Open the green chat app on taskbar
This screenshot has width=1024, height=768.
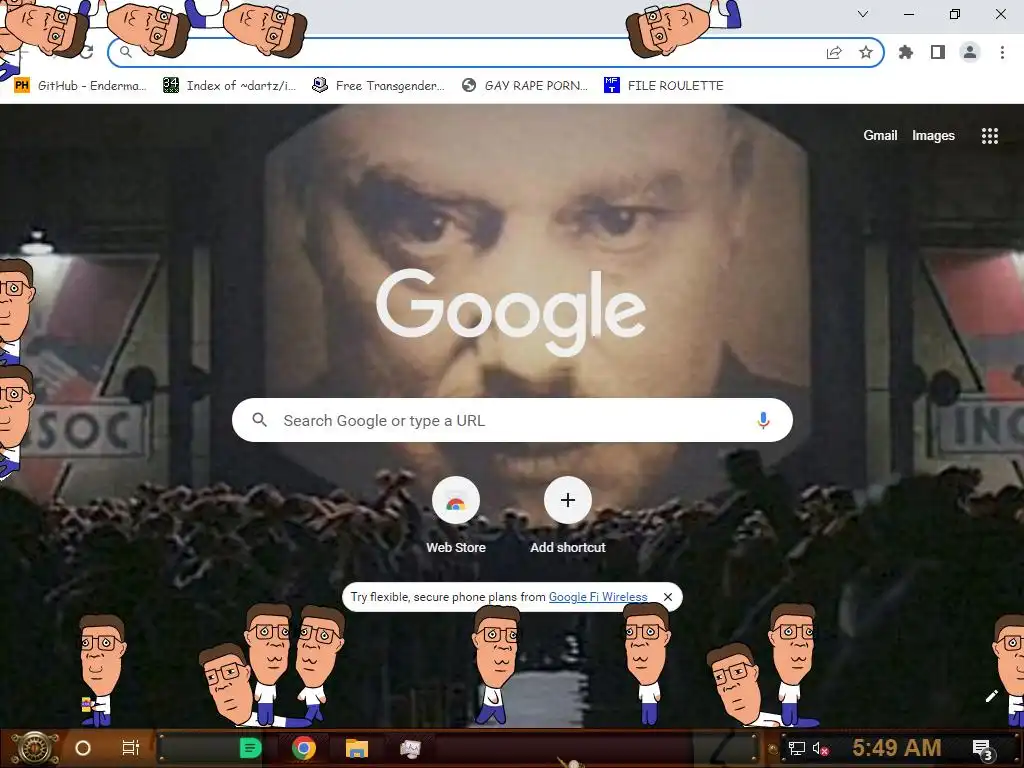pyautogui.click(x=250, y=748)
